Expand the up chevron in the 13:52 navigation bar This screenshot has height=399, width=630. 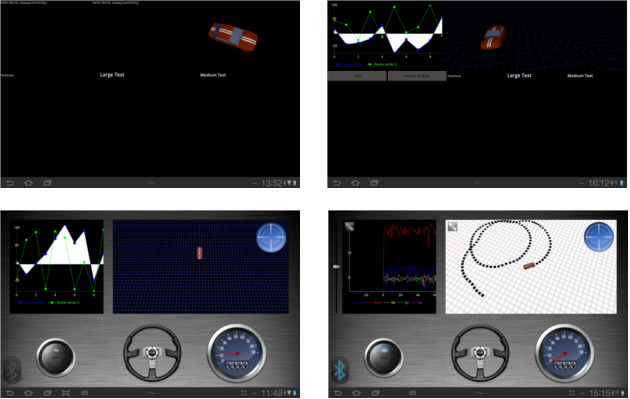pos(150,183)
